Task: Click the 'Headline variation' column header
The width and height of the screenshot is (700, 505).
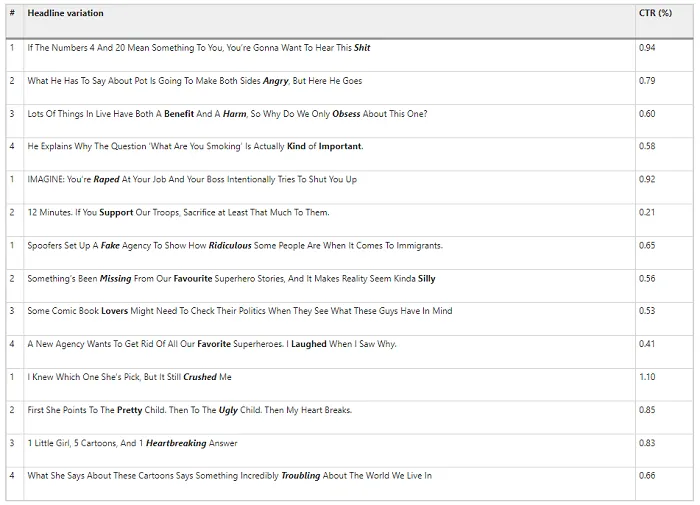Action: [x=65, y=13]
